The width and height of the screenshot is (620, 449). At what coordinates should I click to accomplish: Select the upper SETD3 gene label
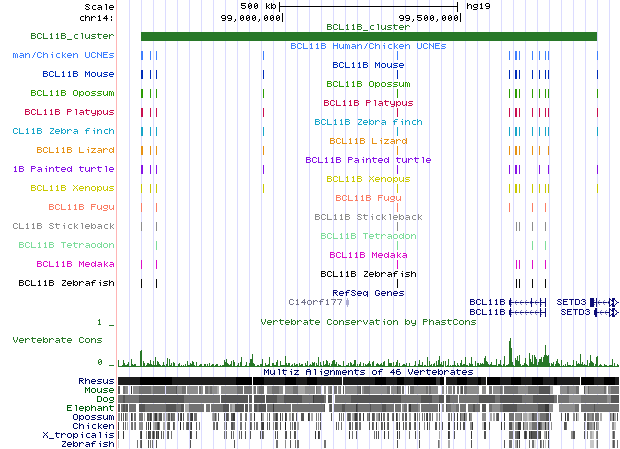(x=573, y=301)
